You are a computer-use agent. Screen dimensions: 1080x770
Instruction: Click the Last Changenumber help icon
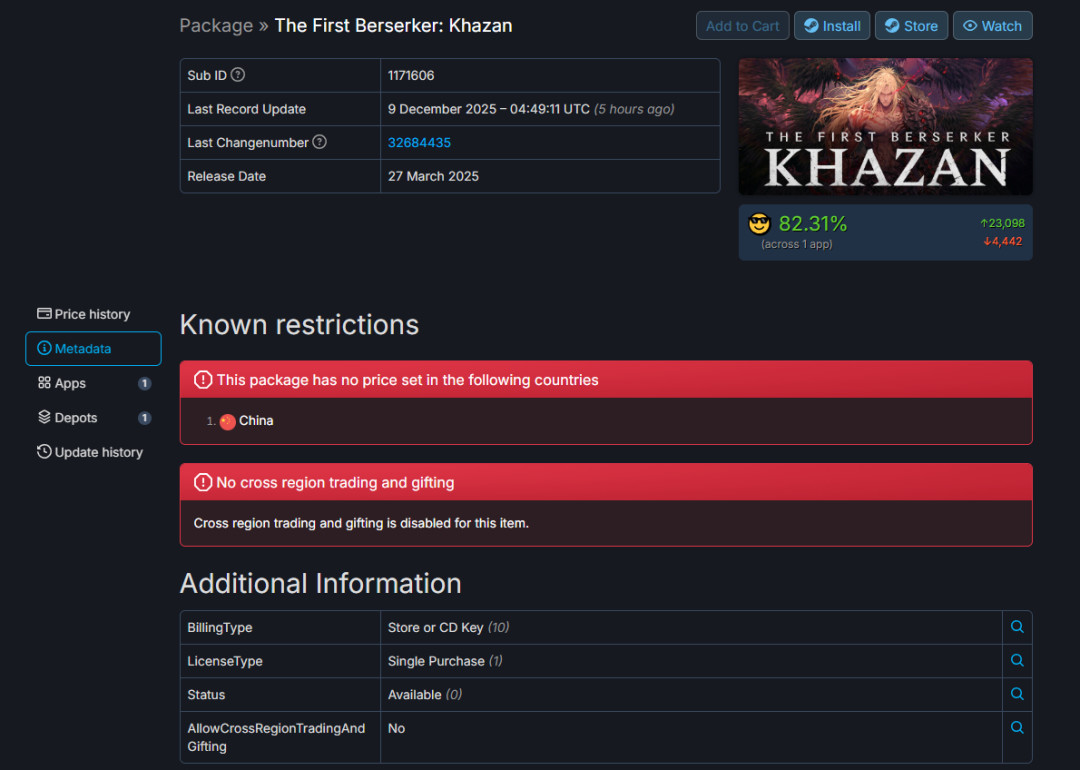click(320, 142)
